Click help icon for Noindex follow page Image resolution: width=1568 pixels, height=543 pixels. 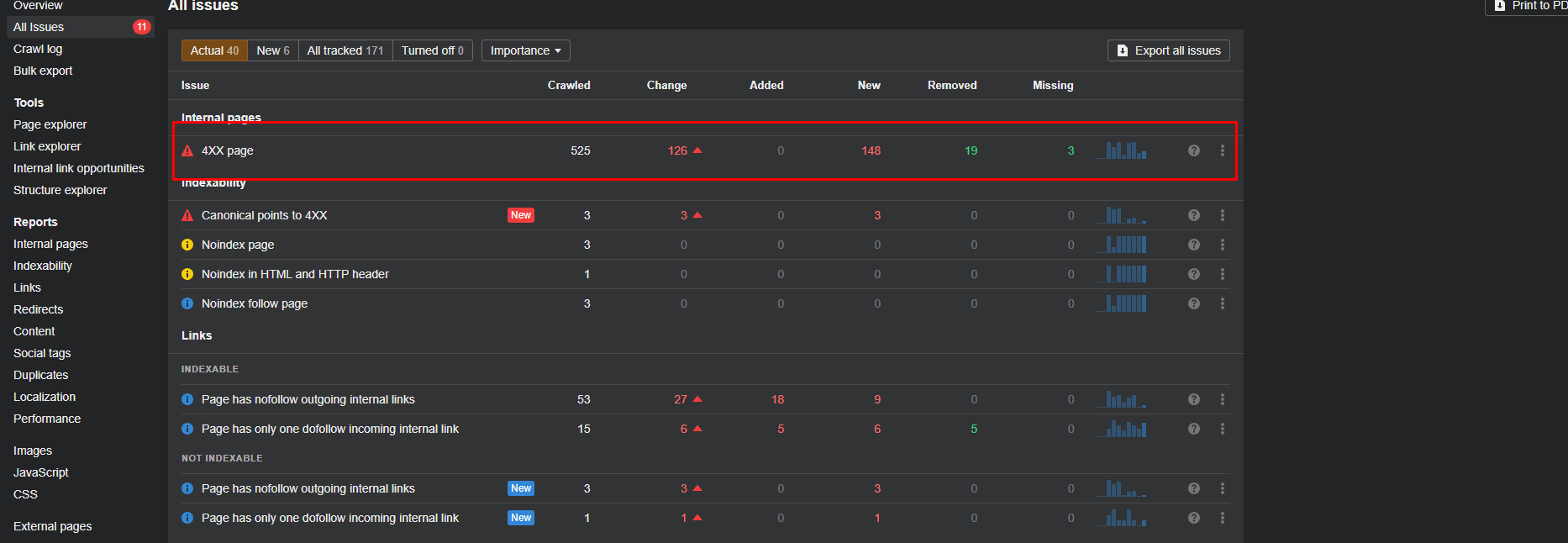1193,303
